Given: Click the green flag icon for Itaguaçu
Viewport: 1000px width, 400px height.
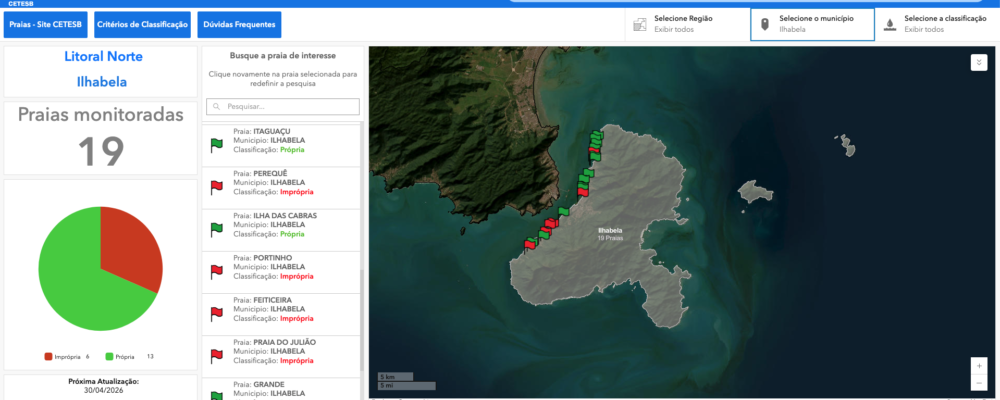Looking at the screenshot, I should [x=216, y=145].
